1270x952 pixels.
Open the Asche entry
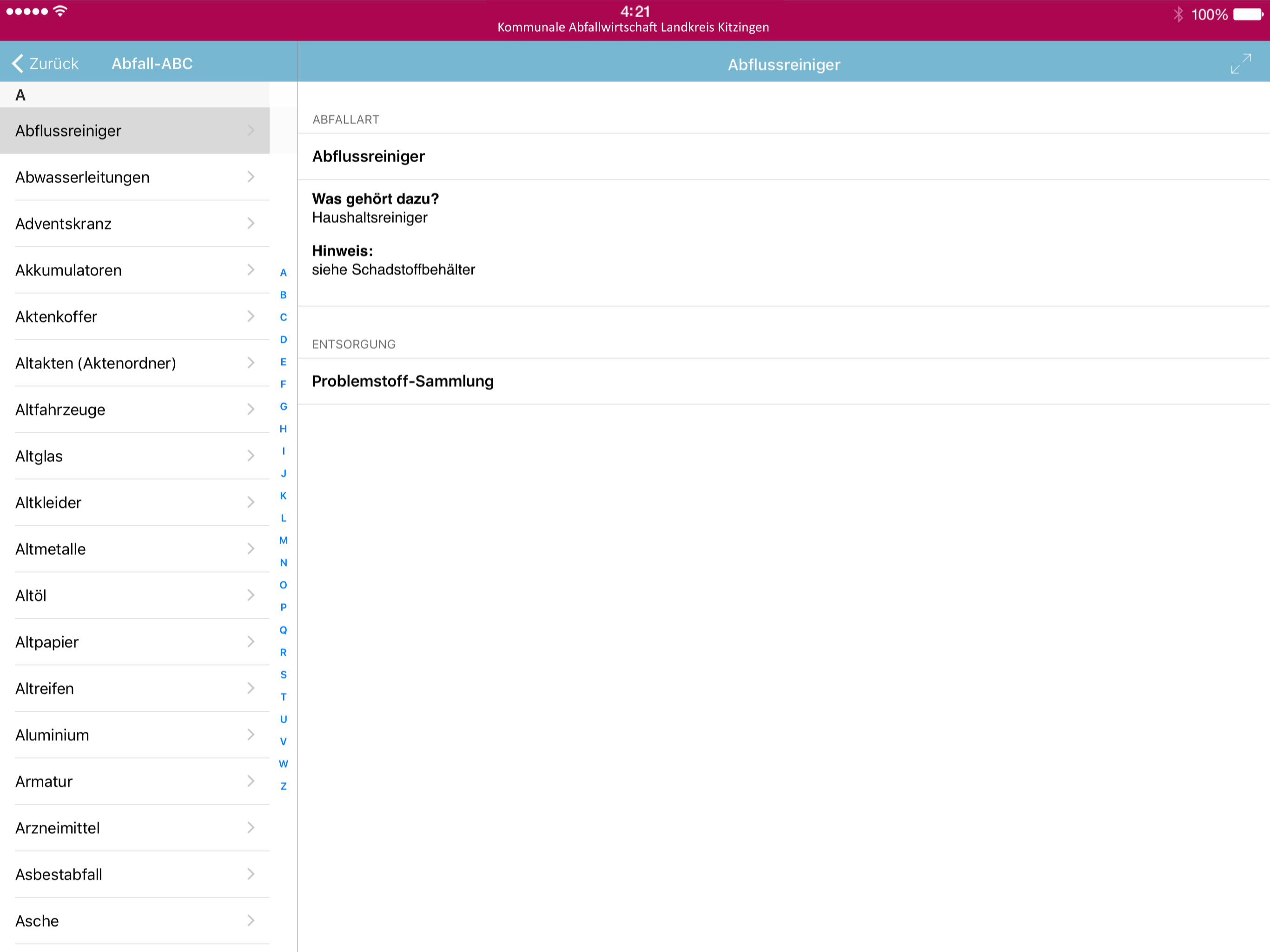[x=135, y=921]
